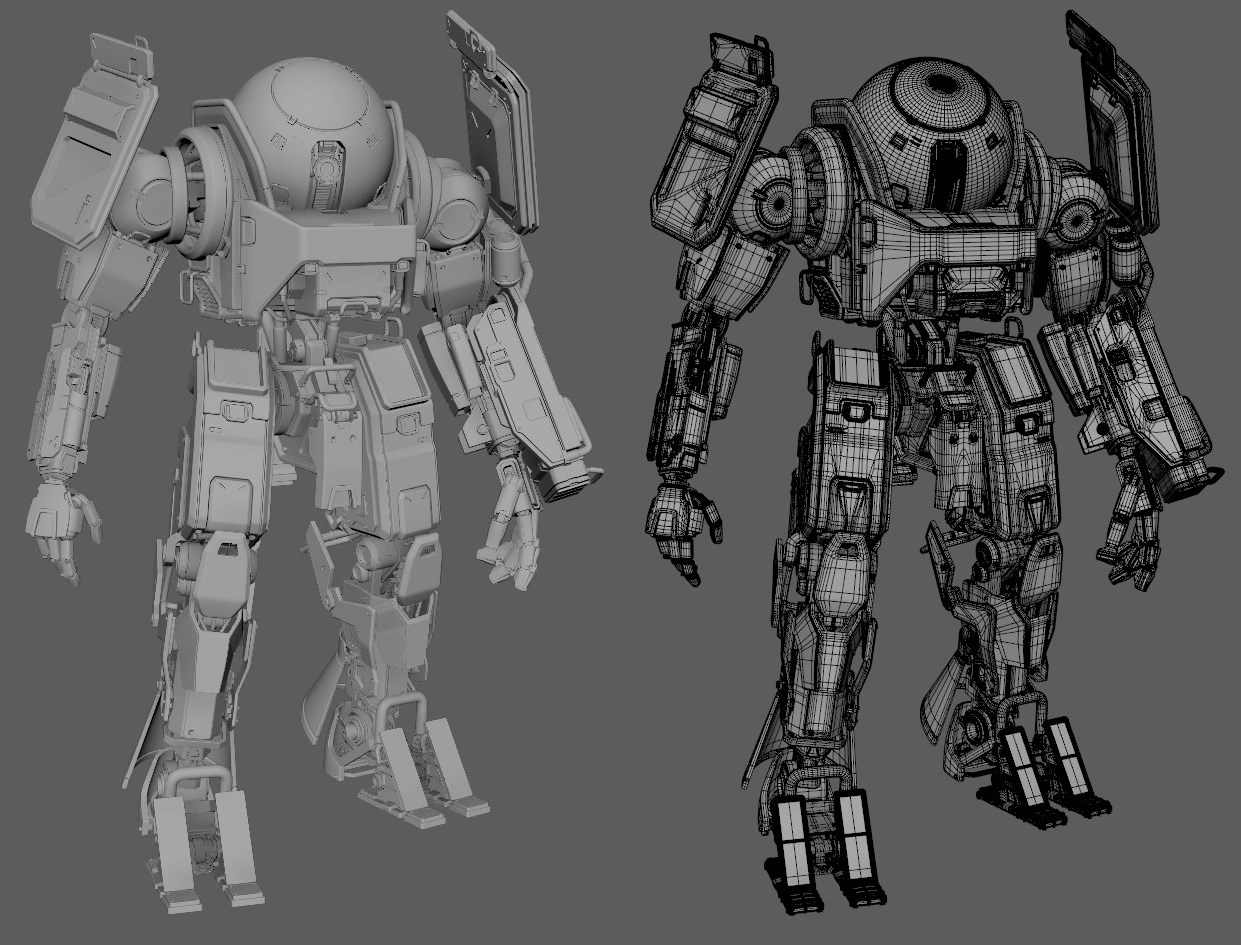
Task: Pick the shaded robot's forearm cannon muzzle
Action: coord(570,481)
